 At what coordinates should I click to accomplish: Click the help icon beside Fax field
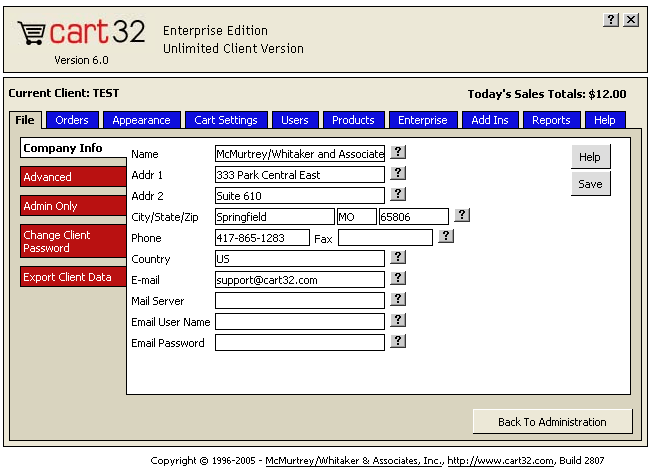[x=446, y=236]
